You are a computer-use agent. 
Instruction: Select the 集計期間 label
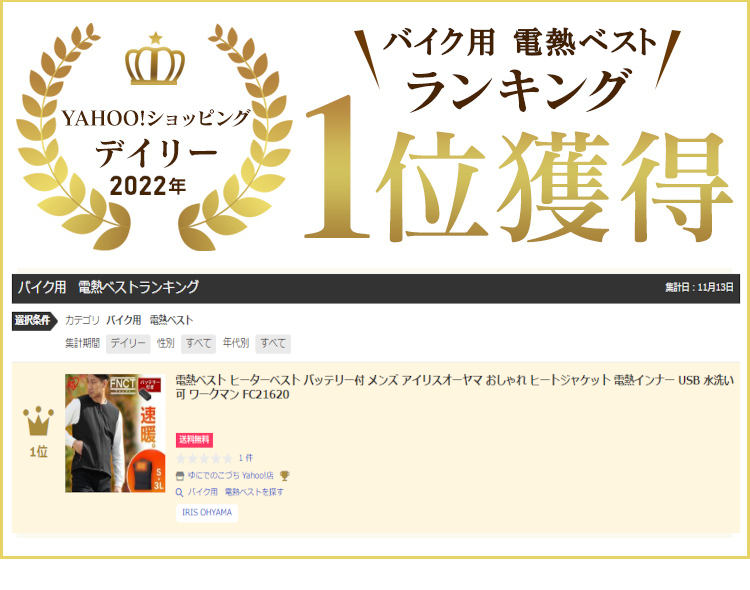pos(82,343)
